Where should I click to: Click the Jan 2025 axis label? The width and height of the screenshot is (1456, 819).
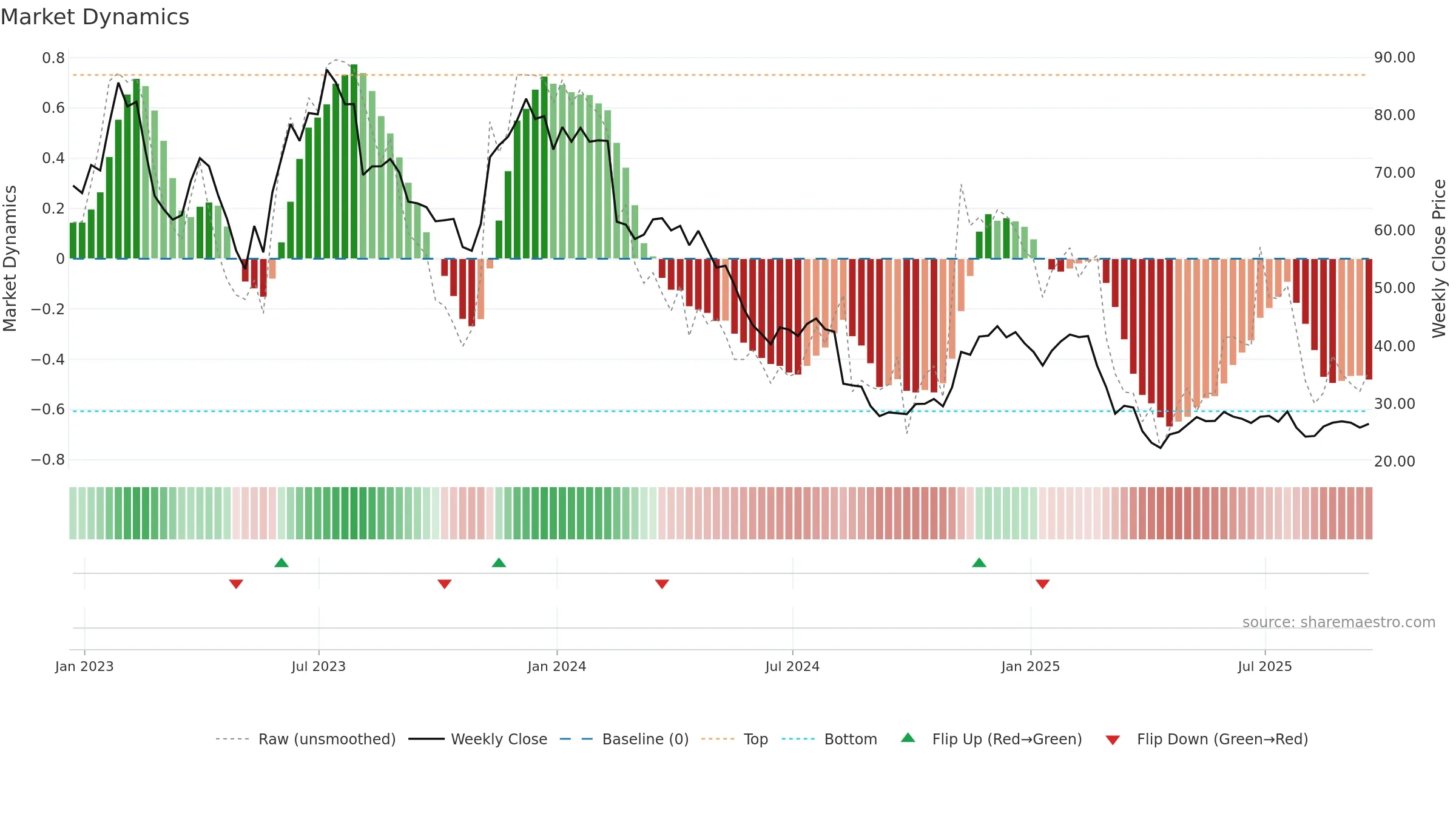(1031, 666)
